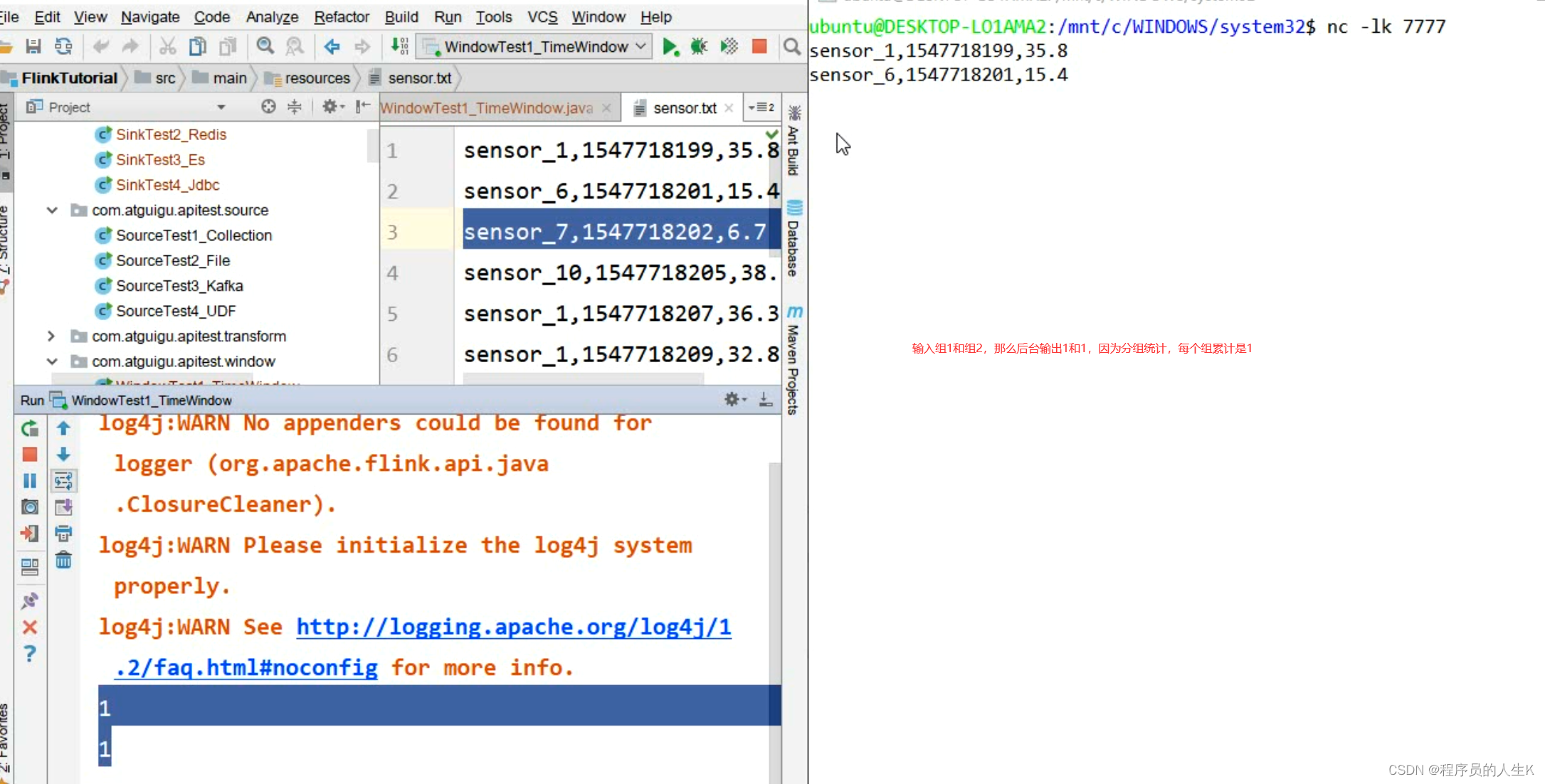
Task: Click the Pause Output icon in Run panel
Action: [30, 481]
